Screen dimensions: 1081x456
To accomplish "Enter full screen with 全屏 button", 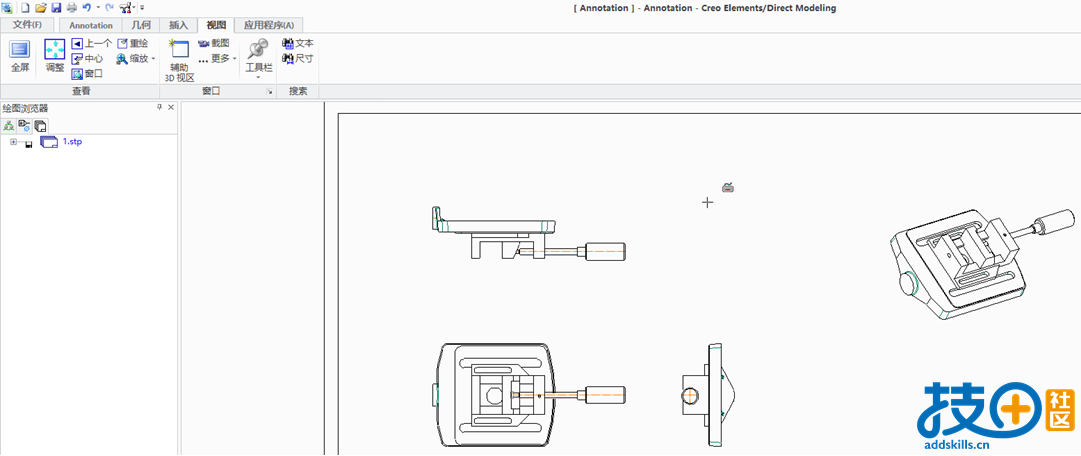I will coord(20,56).
